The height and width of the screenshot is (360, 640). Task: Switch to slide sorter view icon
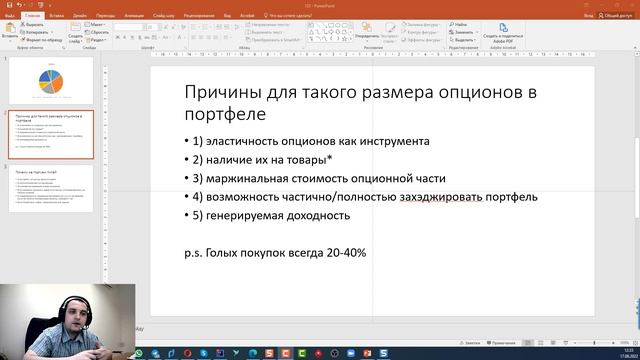pos(540,343)
